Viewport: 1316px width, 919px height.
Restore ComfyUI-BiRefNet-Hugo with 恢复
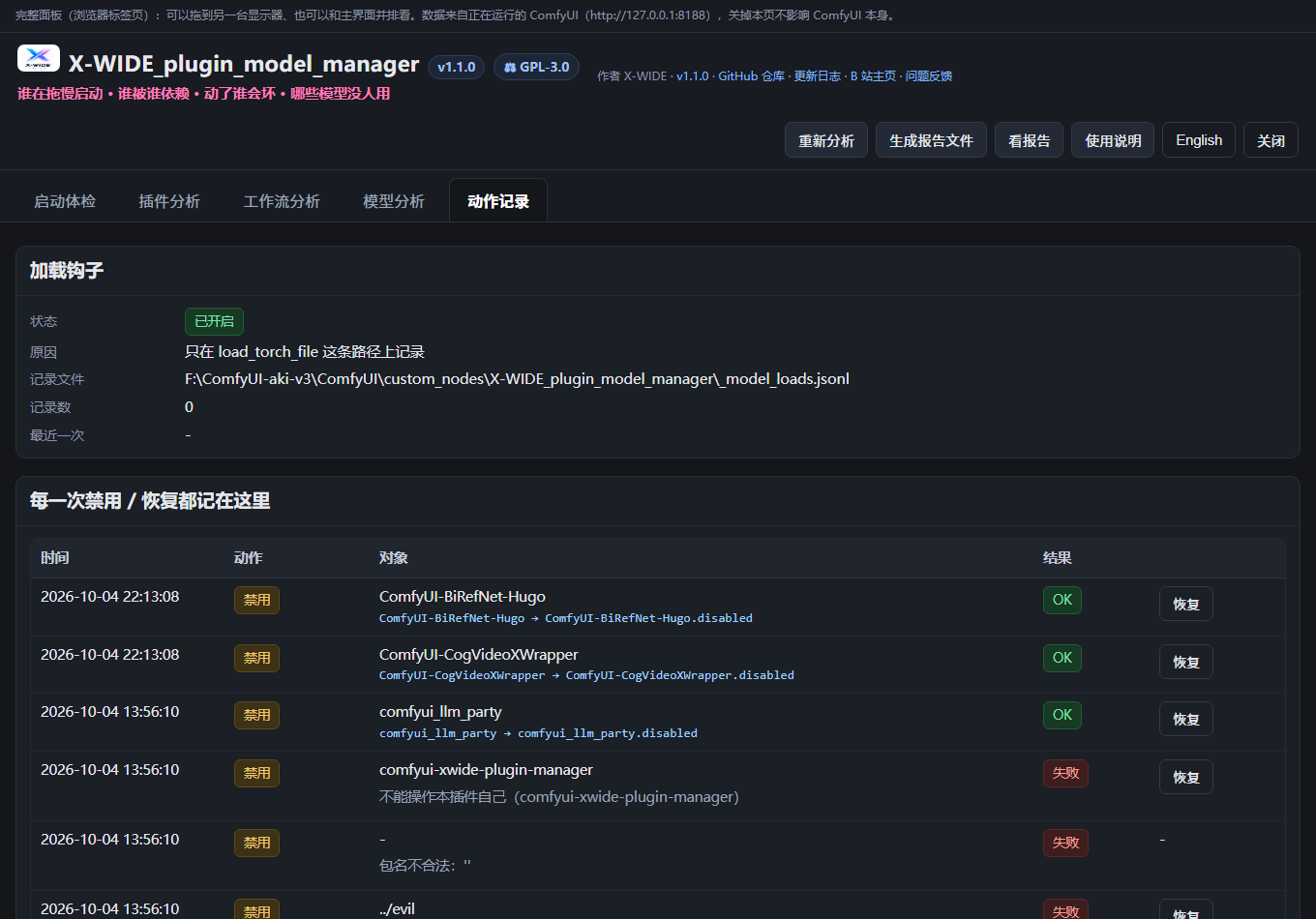(1186, 604)
